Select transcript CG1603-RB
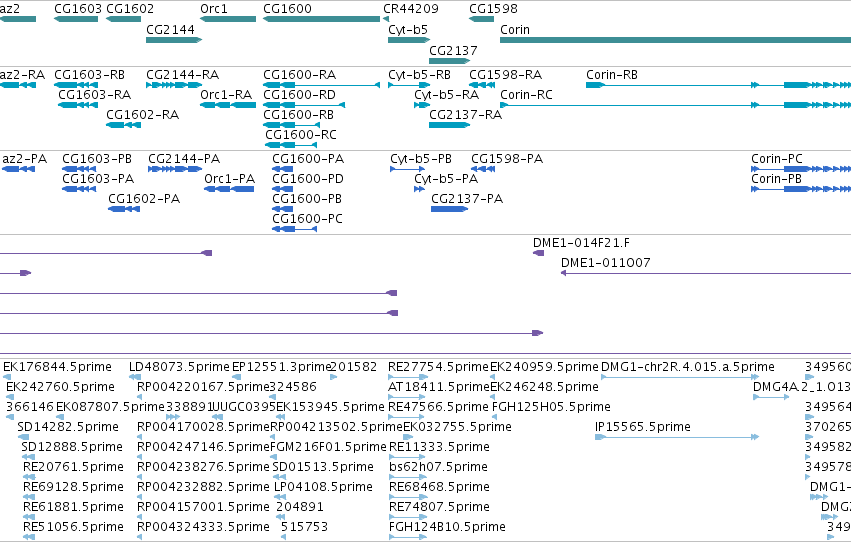Viewport: 851px width, 542px height. pos(89,74)
